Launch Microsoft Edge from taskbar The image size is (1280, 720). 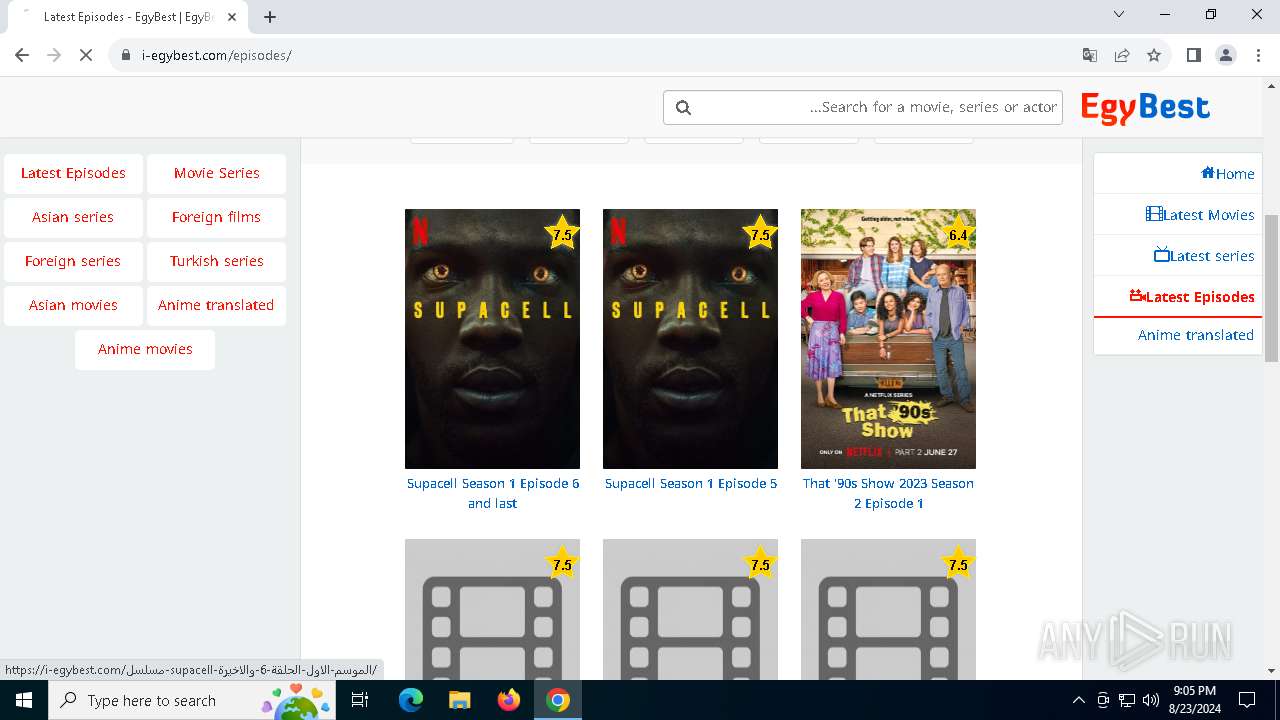point(411,700)
